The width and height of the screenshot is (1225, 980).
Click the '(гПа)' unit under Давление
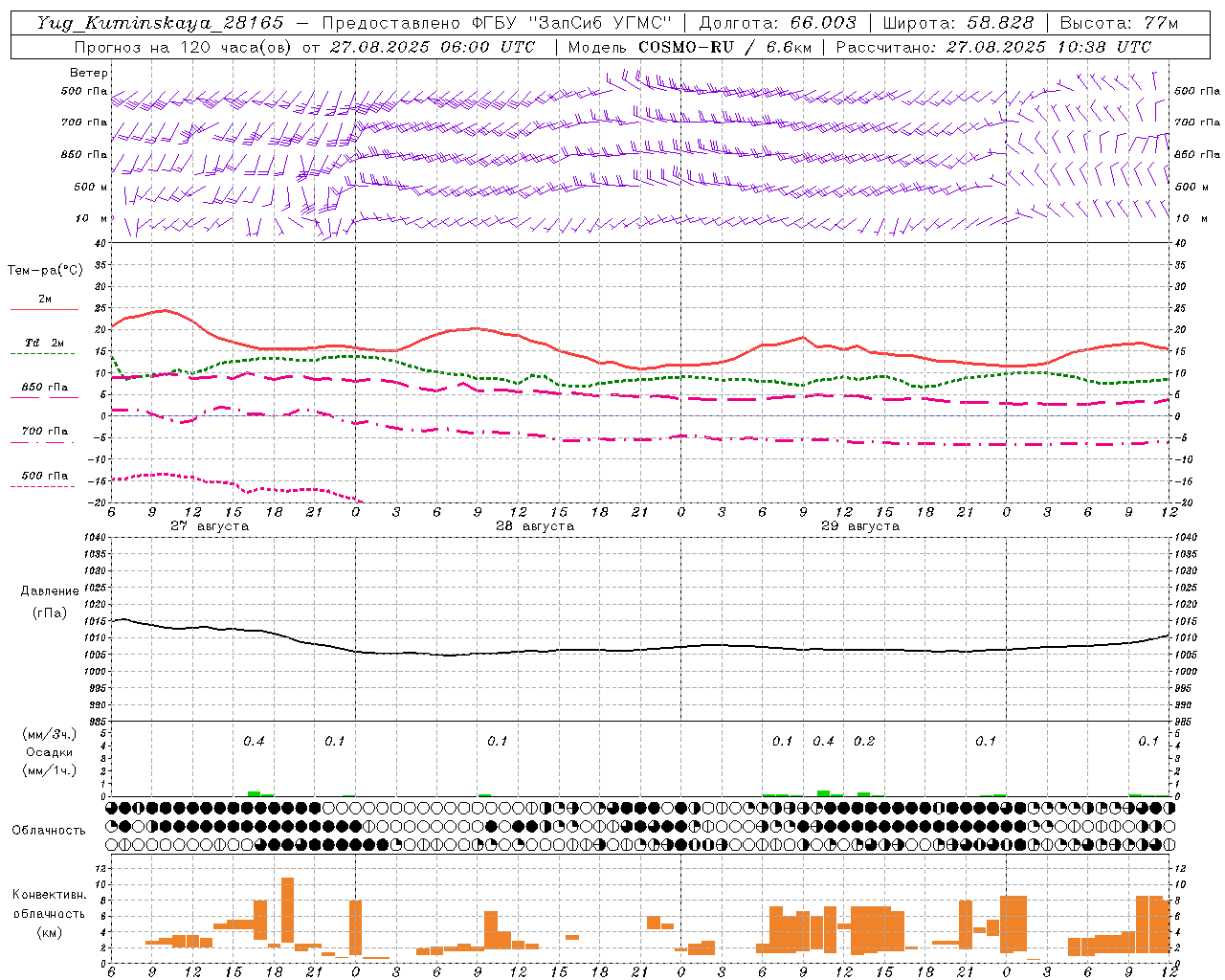coord(50,612)
